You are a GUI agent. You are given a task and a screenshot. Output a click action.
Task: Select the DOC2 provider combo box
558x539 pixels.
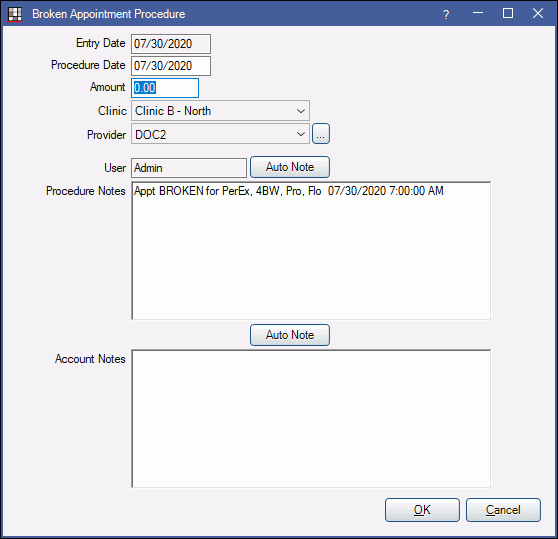(220, 134)
